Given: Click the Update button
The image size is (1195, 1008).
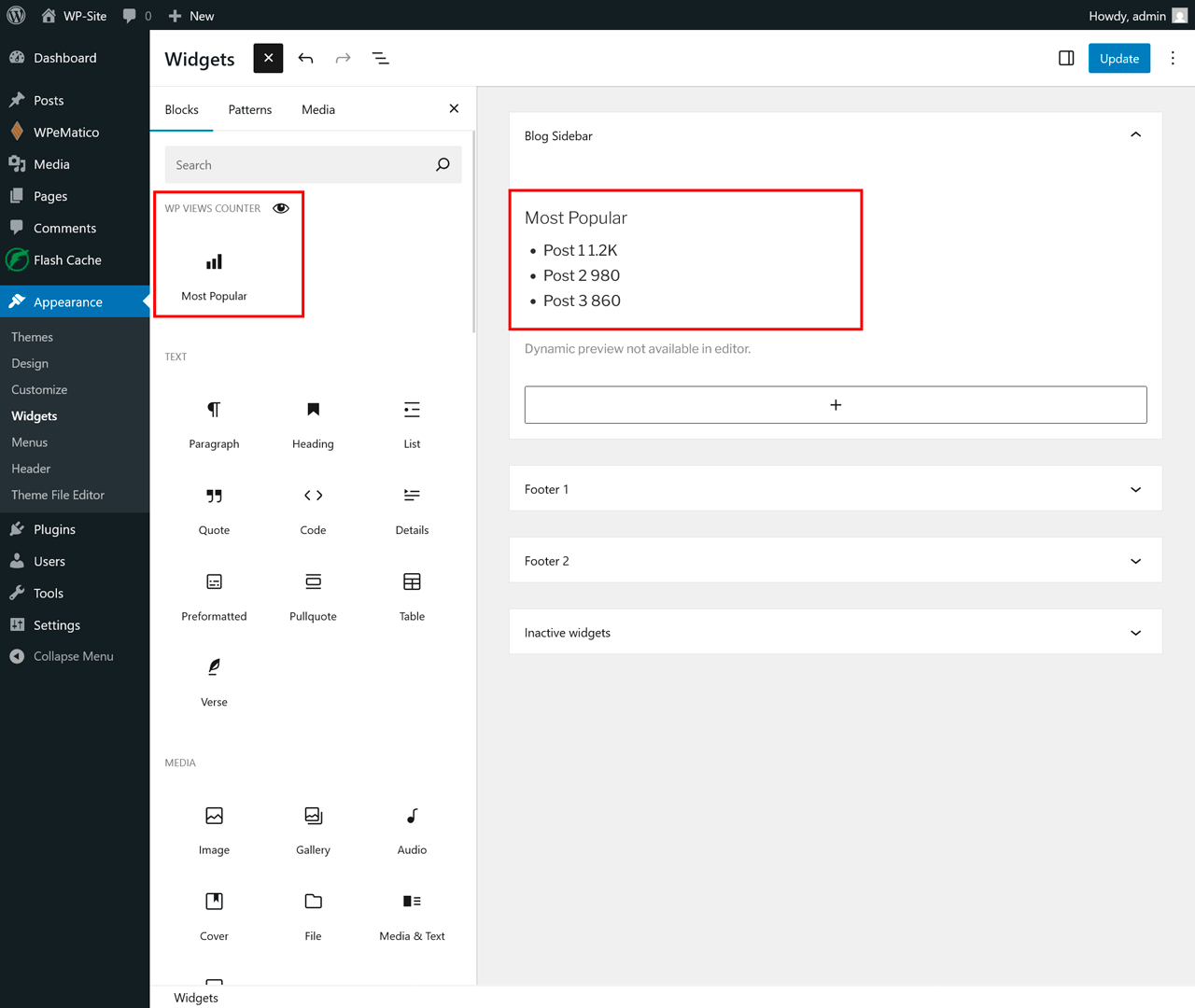Looking at the screenshot, I should coord(1118,59).
